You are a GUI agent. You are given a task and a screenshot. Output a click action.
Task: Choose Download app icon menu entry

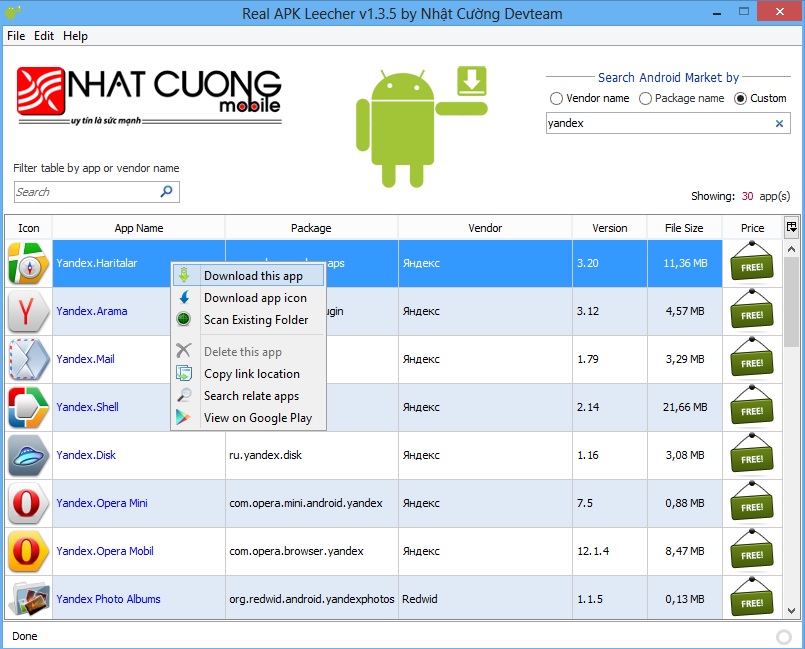(x=248, y=298)
